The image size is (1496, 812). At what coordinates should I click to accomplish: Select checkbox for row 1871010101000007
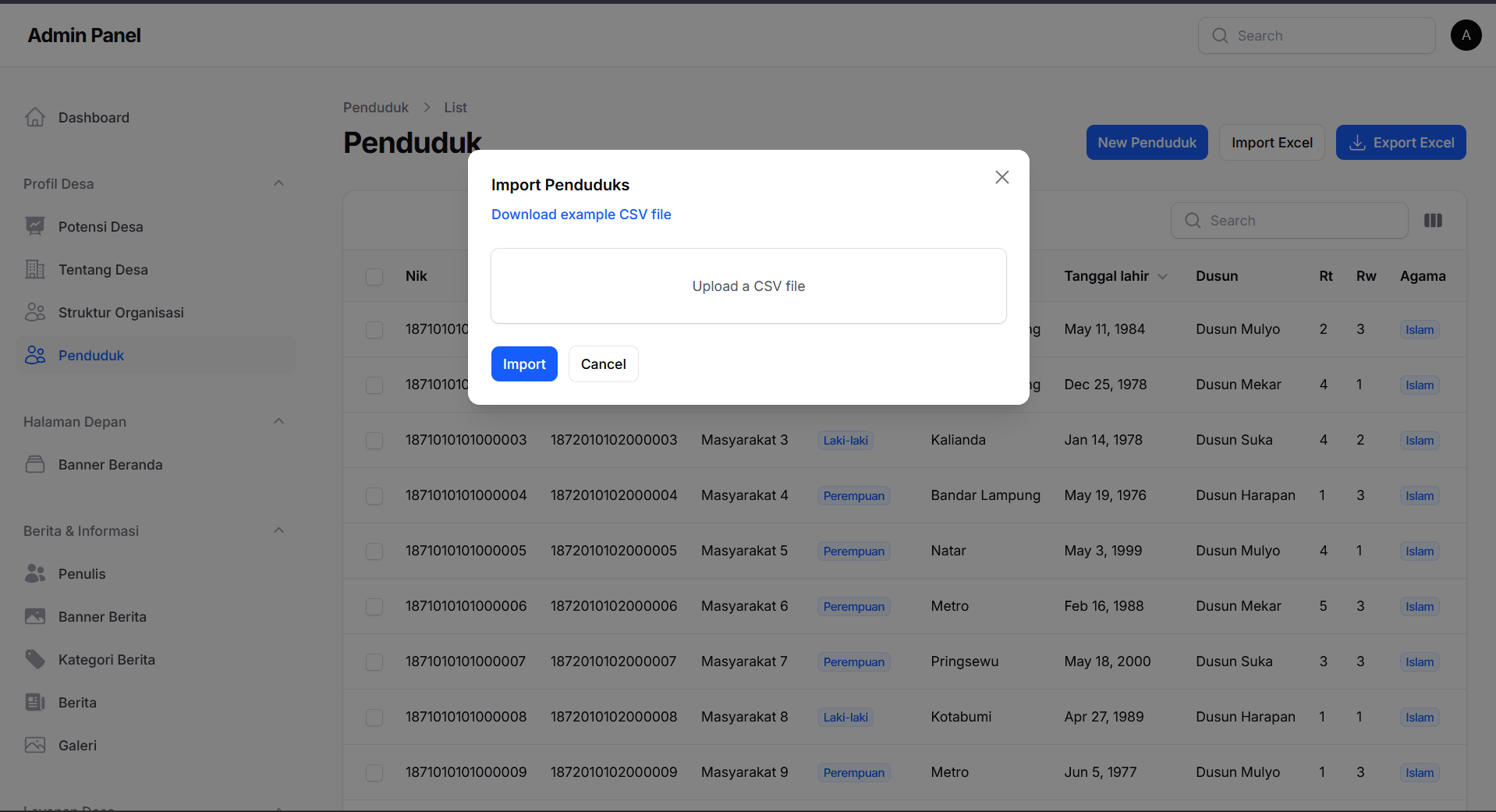point(374,661)
